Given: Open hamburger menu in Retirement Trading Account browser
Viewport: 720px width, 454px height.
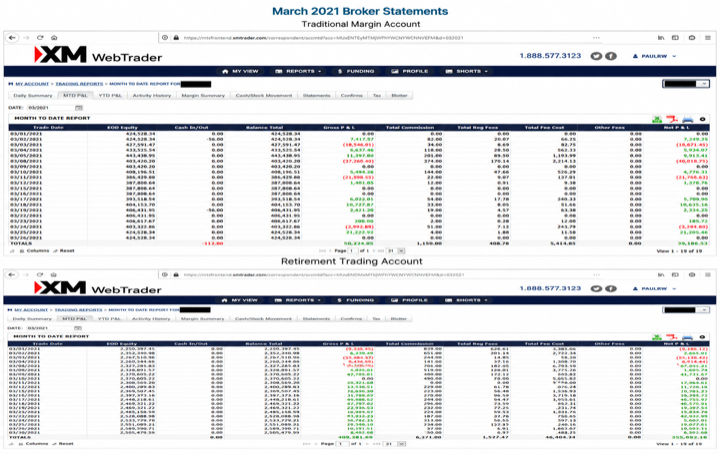Looking at the screenshot, I should 708,275.
